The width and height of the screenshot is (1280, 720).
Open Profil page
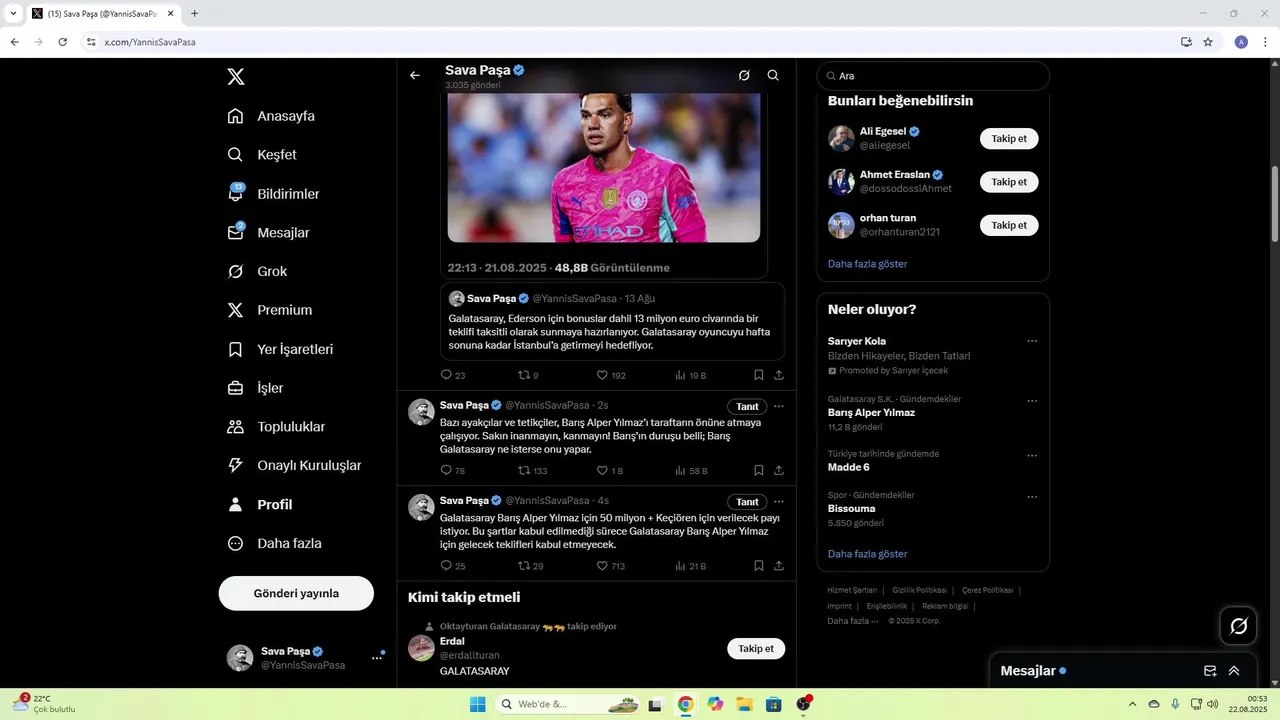[x=259, y=505]
